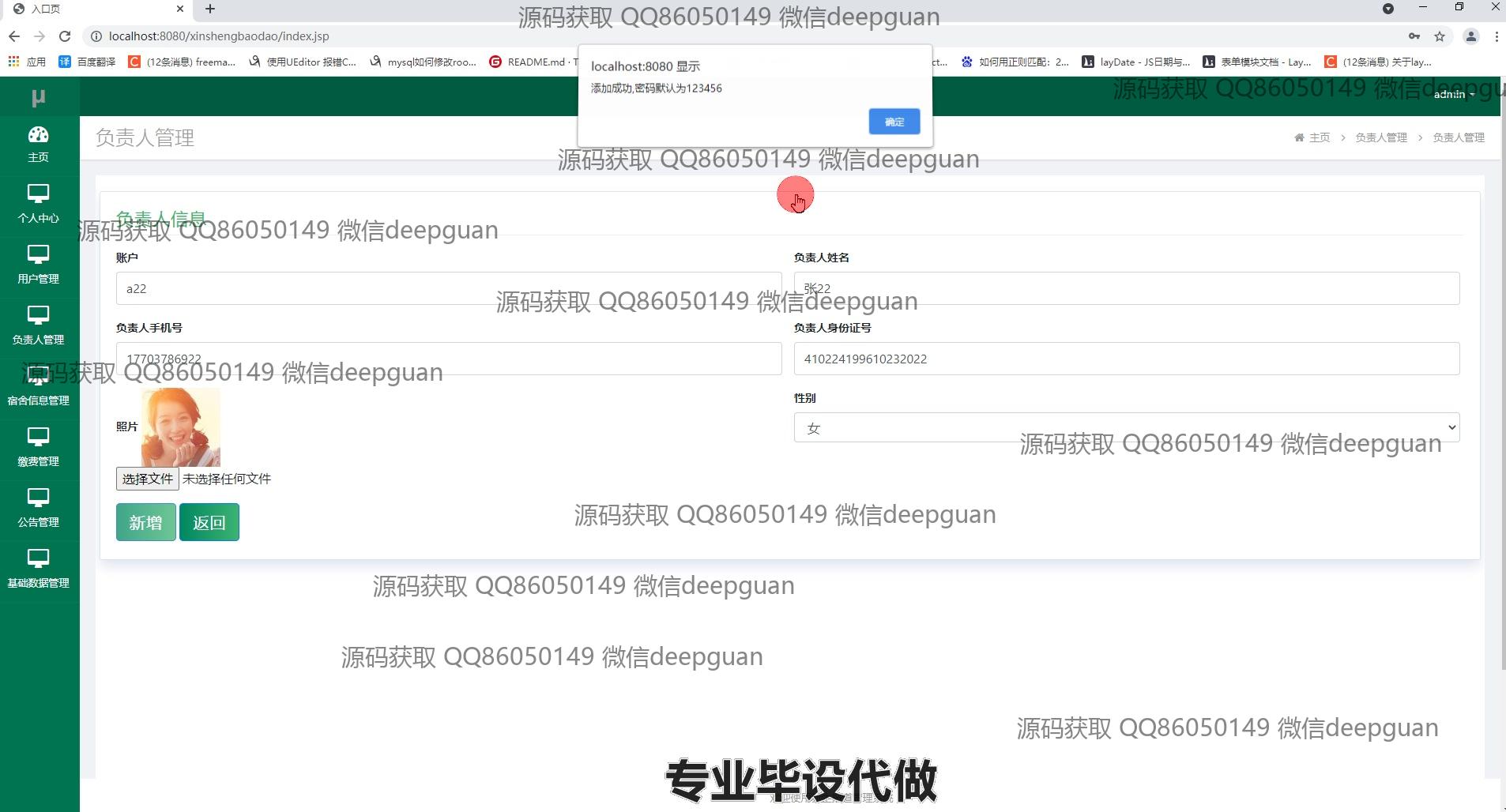Close the 入口页 browser tab

(x=180, y=9)
